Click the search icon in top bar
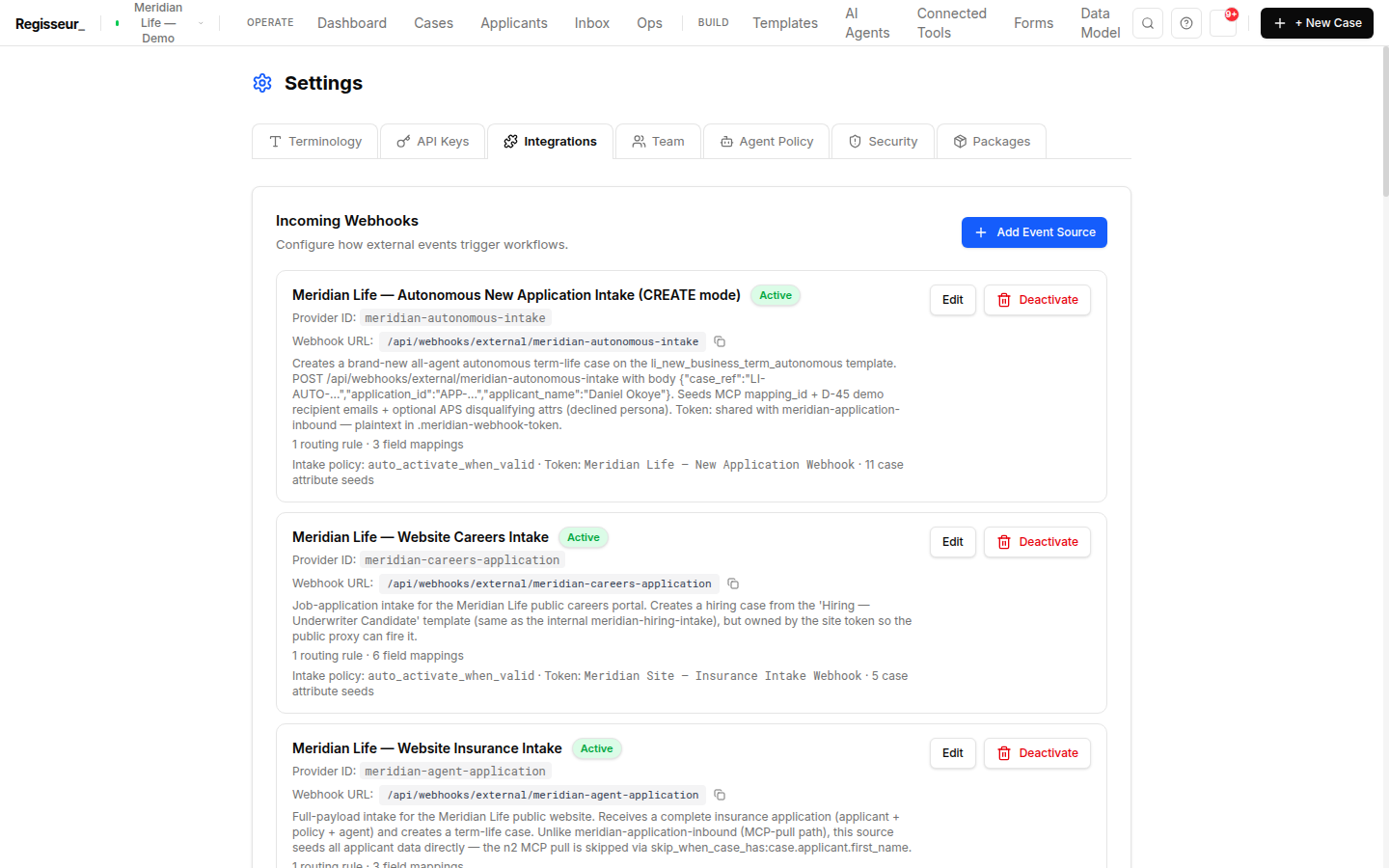The height and width of the screenshot is (868, 1389). (x=1148, y=23)
